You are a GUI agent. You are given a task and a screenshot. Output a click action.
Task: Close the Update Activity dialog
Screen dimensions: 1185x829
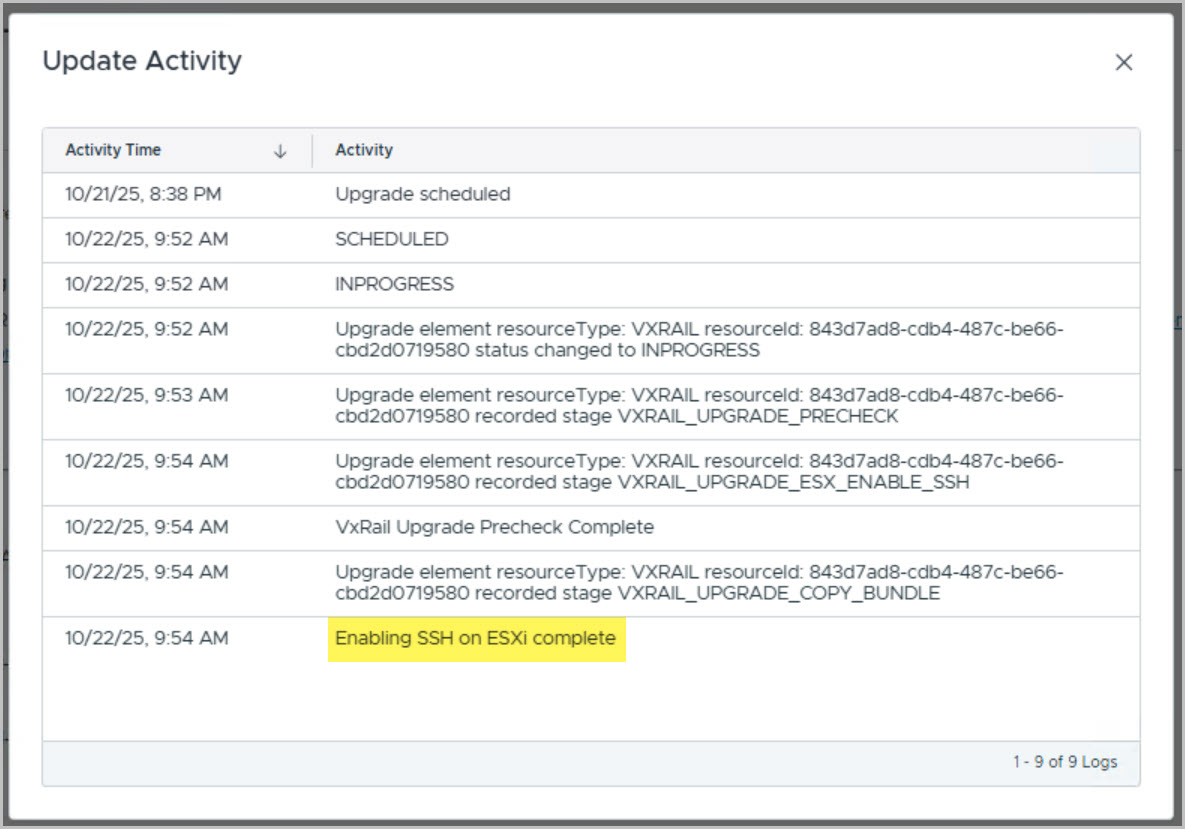tap(1124, 62)
